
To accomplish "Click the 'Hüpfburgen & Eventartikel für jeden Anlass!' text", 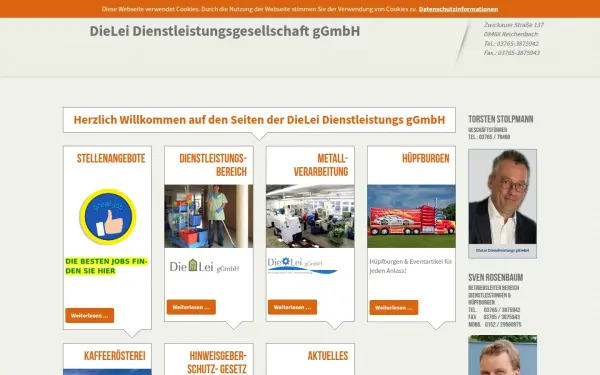I will click(x=411, y=266).
